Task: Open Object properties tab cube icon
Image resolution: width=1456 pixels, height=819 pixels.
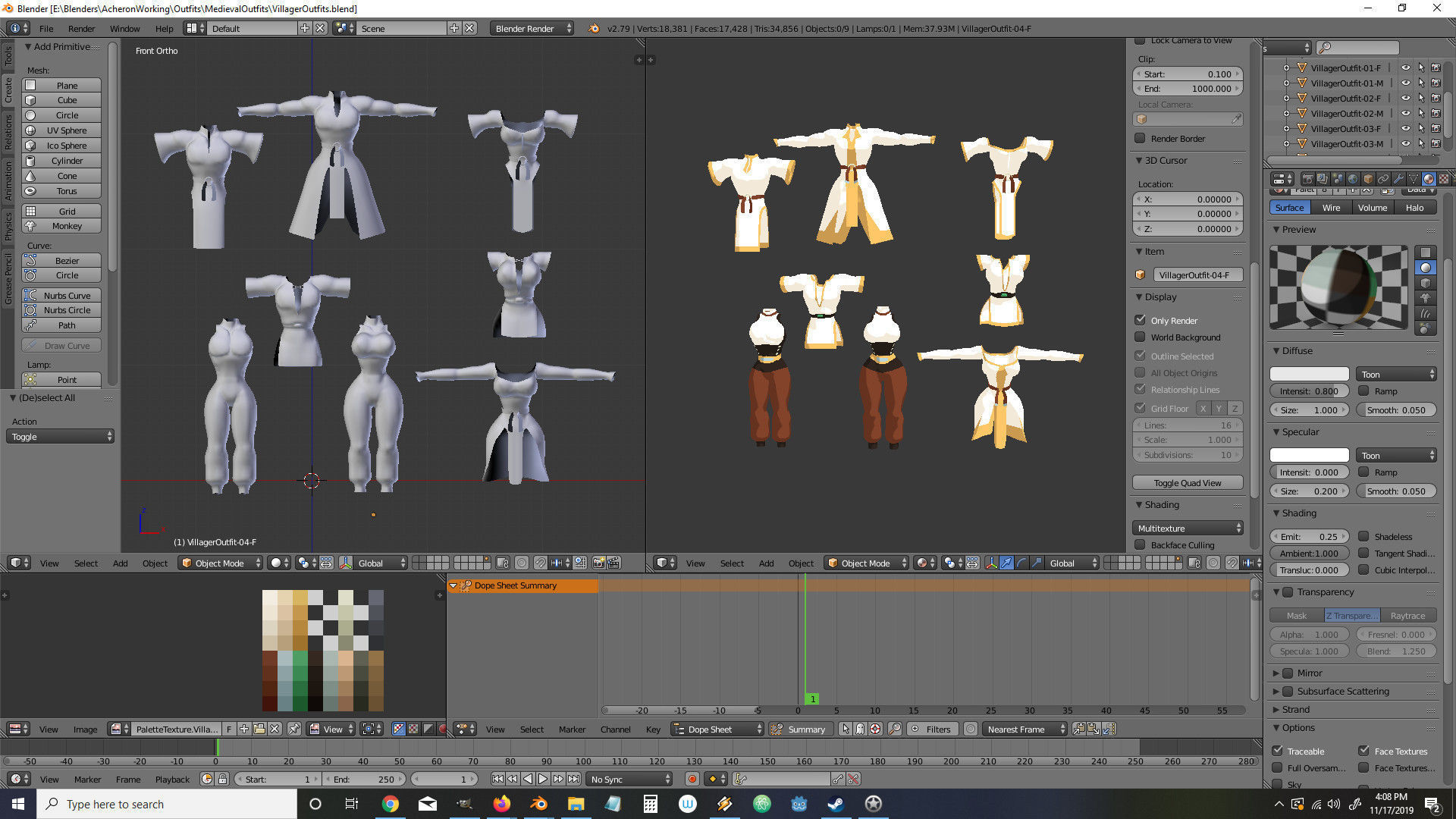Action: [x=1368, y=179]
